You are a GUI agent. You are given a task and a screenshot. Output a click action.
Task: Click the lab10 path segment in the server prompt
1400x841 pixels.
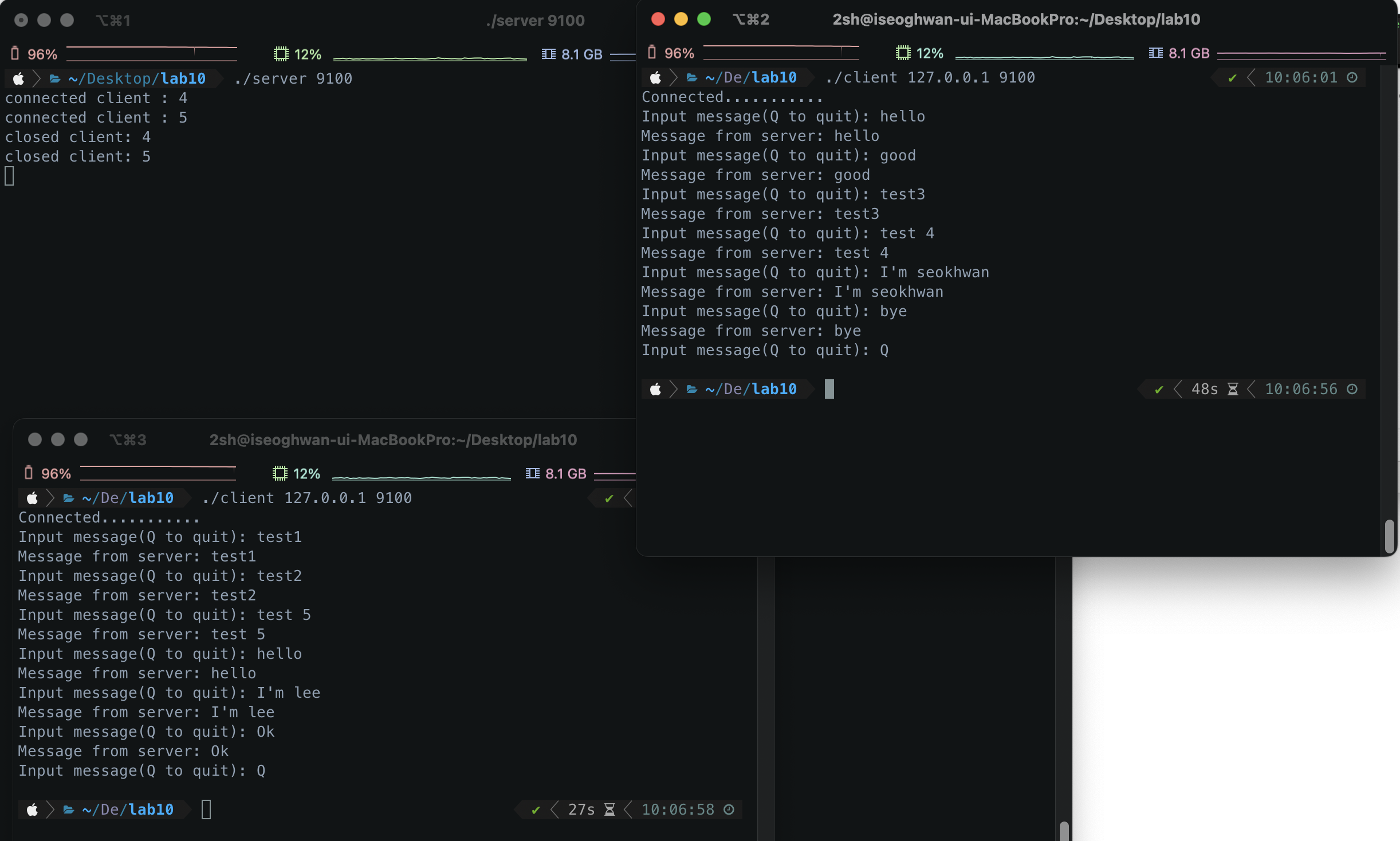coord(183,78)
